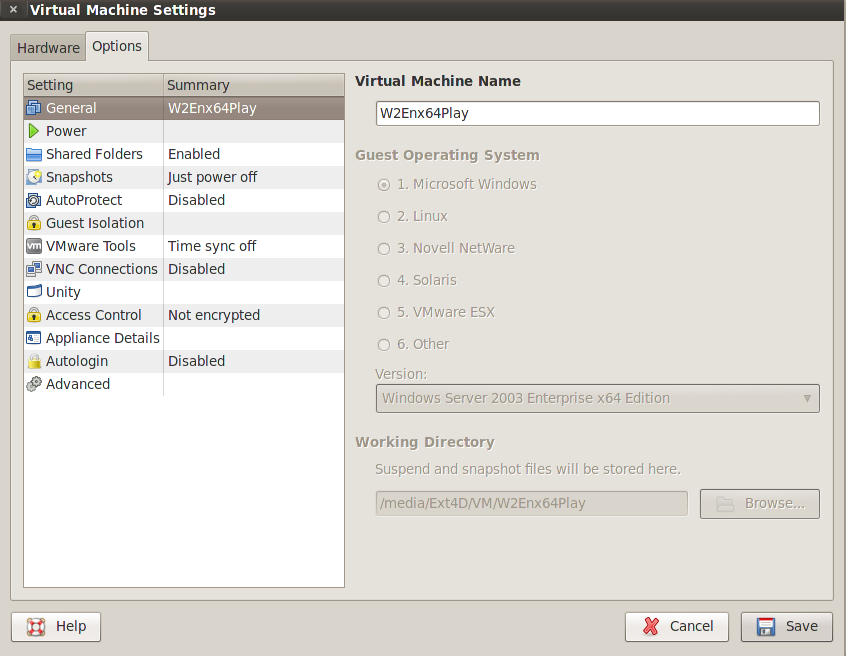Click the floppy disk icon on the Save button
This screenshot has height=656, width=846.
[x=766, y=626]
